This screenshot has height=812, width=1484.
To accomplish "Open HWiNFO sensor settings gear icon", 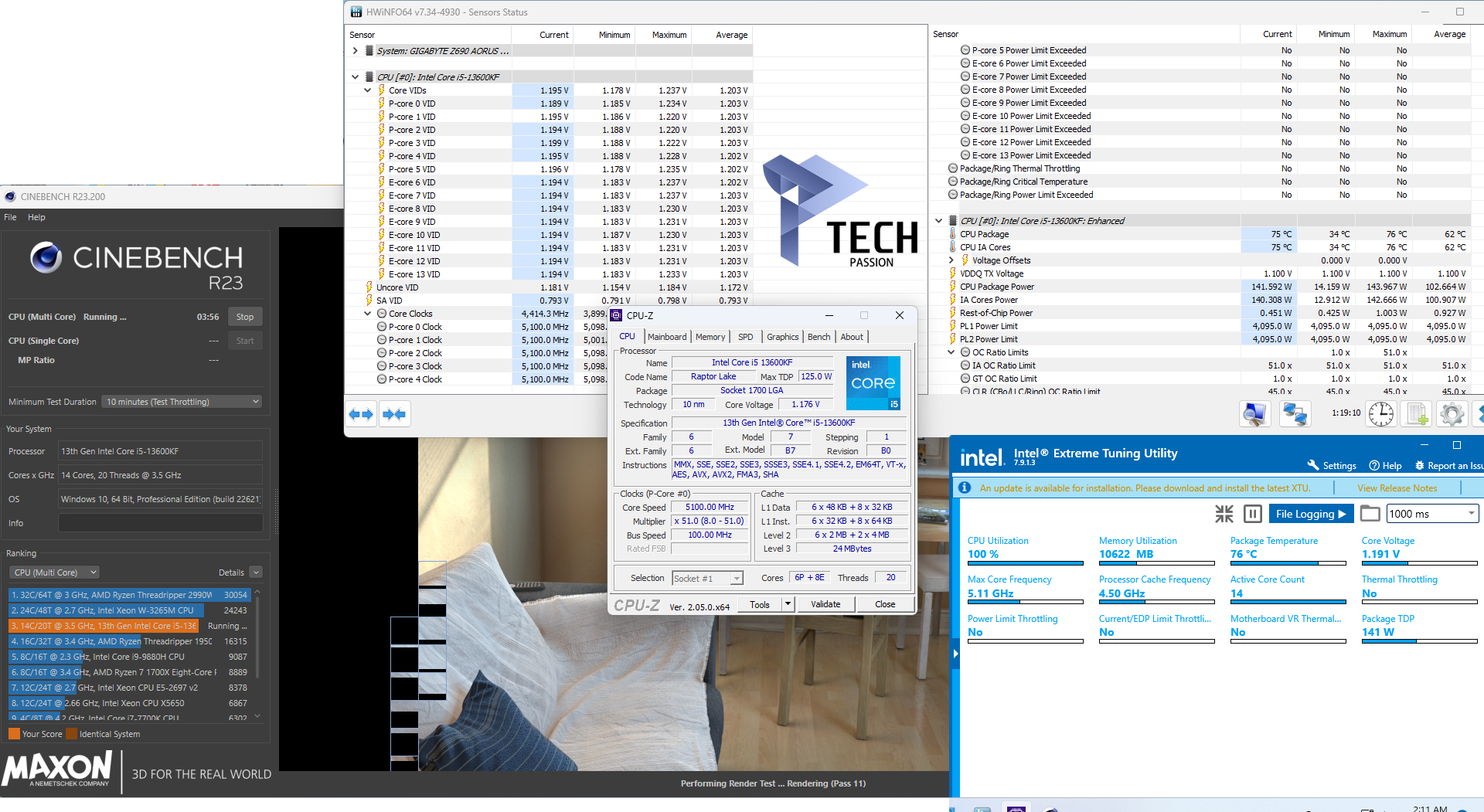I will coord(1452,414).
